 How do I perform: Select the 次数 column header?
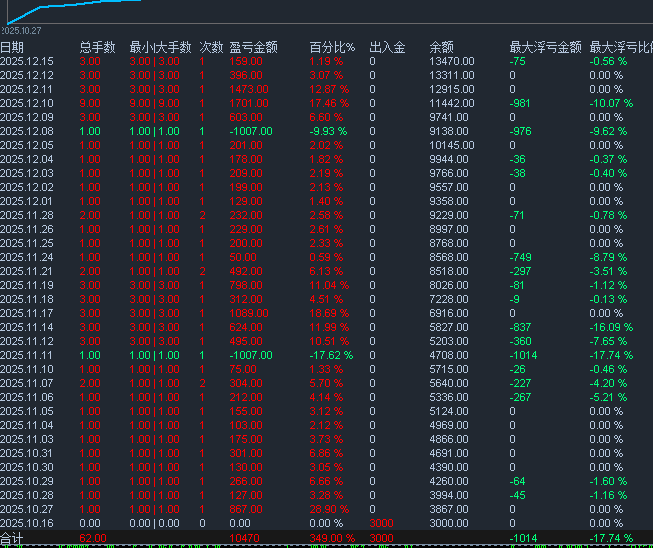pyautogui.click(x=211, y=47)
